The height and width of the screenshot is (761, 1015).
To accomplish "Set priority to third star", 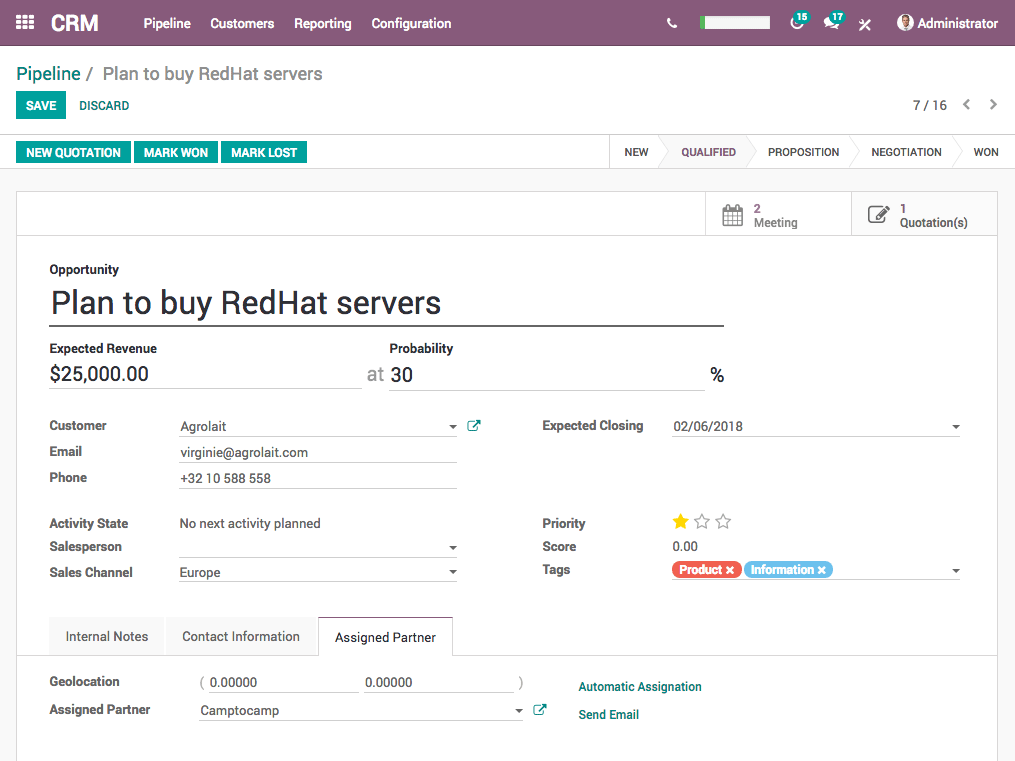I will coord(724,522).
